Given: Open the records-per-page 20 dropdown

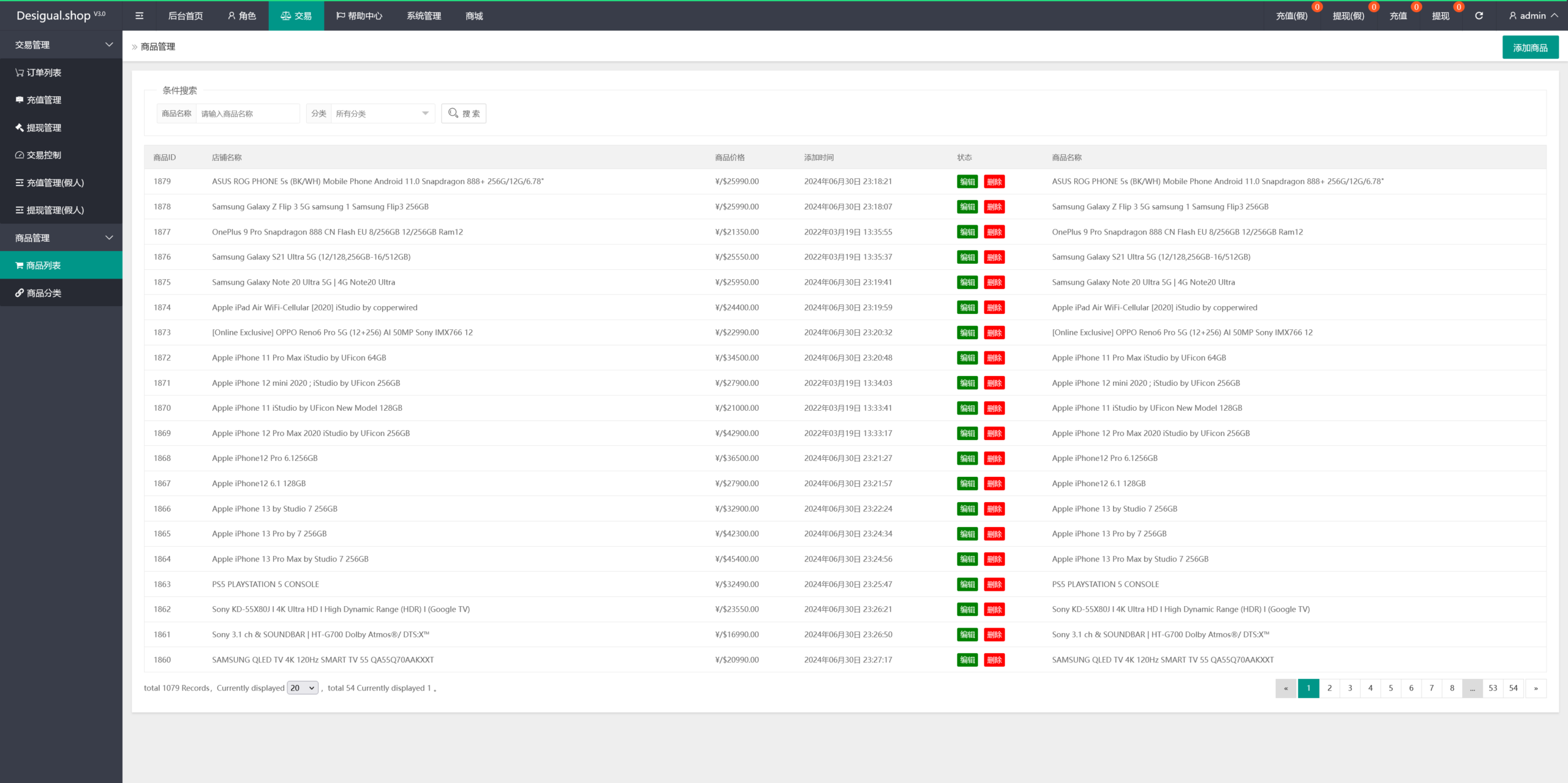Looking at the screenshot, I should (x=303, y=687).
